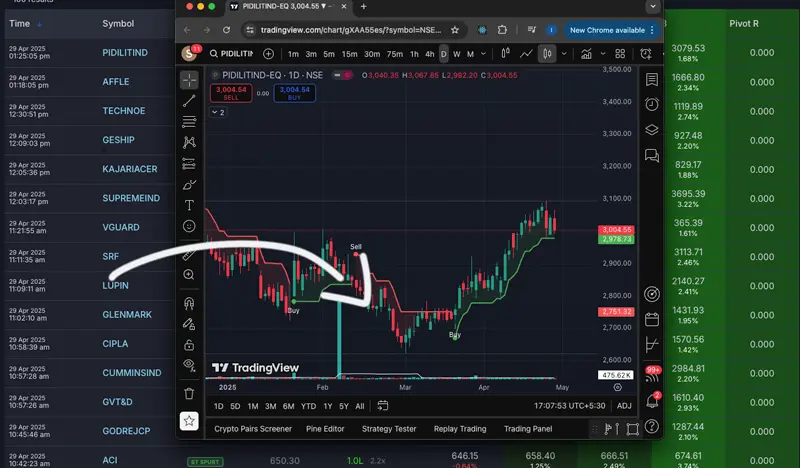Expand the time interval dropdown arrow
This screenshot has width=800, height=468.
coord(483,54)
